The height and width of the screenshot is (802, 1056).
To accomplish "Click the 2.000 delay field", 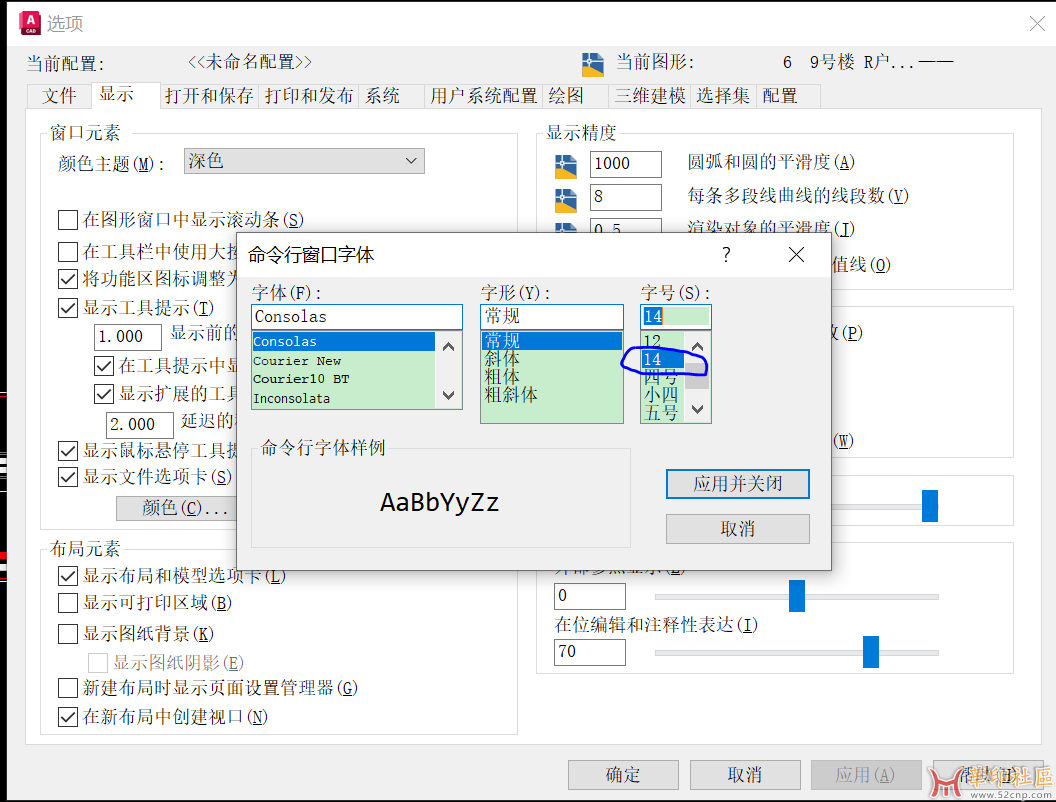I will tap(139, 425).
